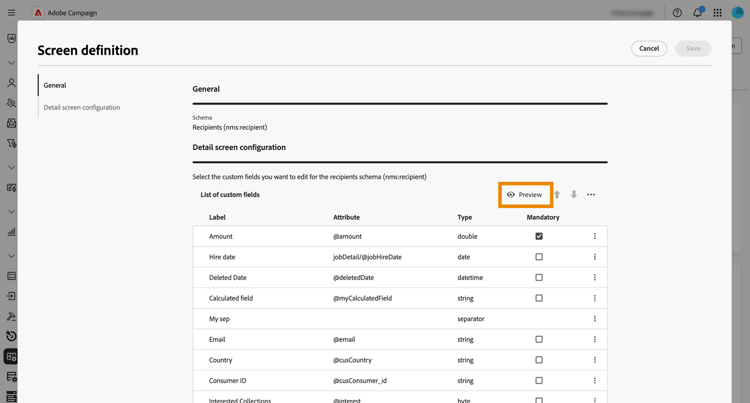Switch to Detail screen configuration tab

82,107
